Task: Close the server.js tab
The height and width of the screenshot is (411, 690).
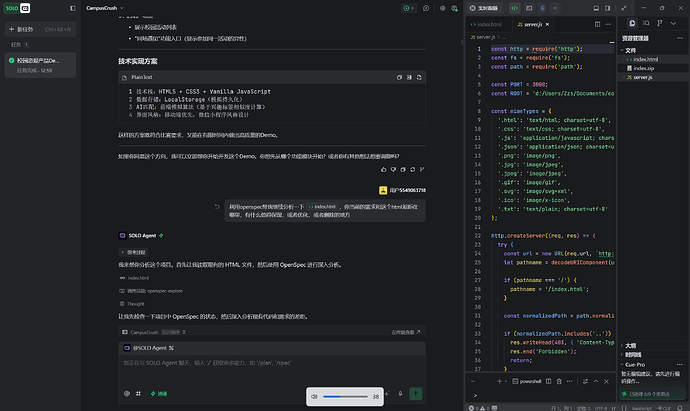Action: [547, 24]
